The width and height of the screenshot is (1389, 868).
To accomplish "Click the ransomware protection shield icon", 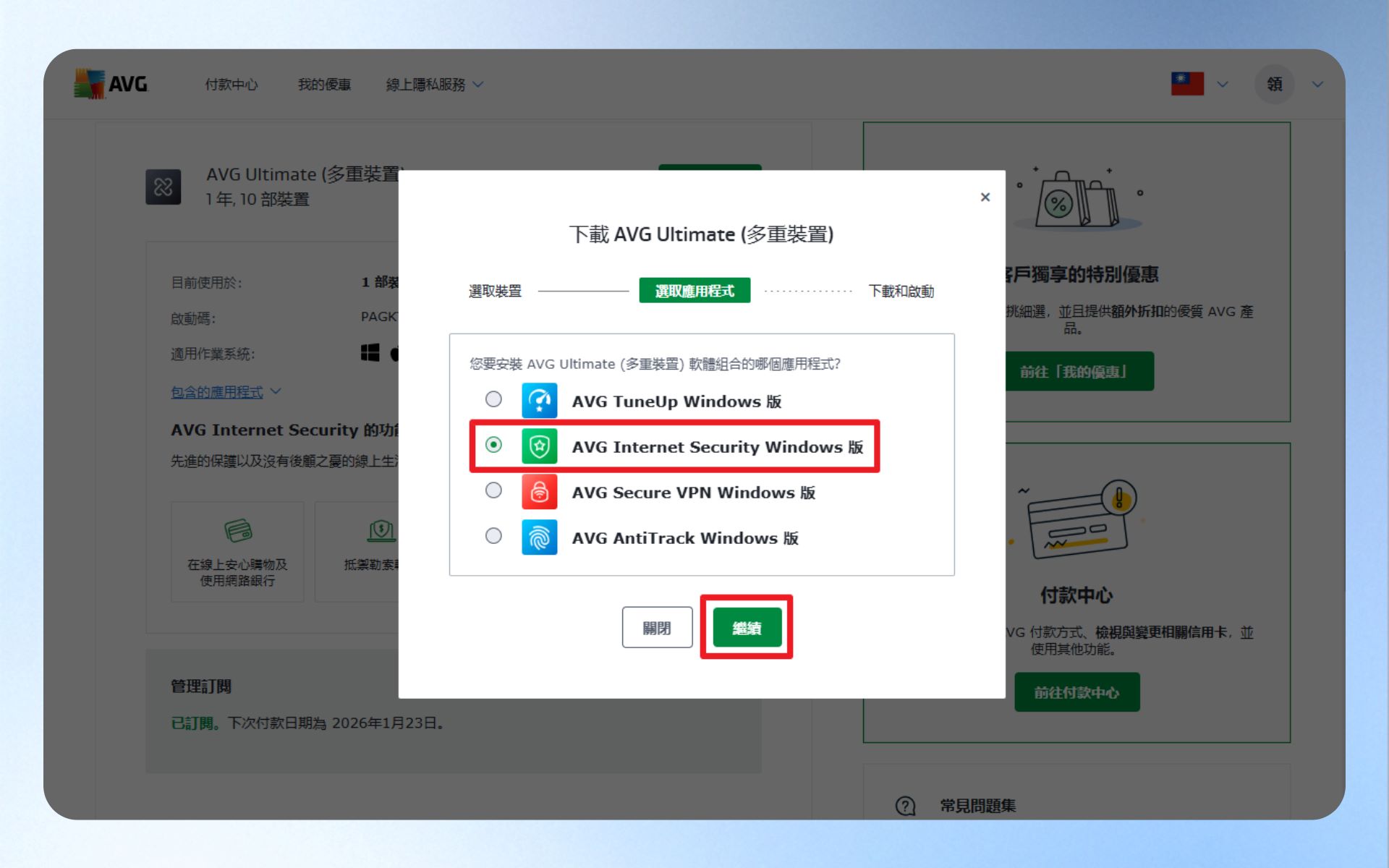I will [x=381, y=531].
